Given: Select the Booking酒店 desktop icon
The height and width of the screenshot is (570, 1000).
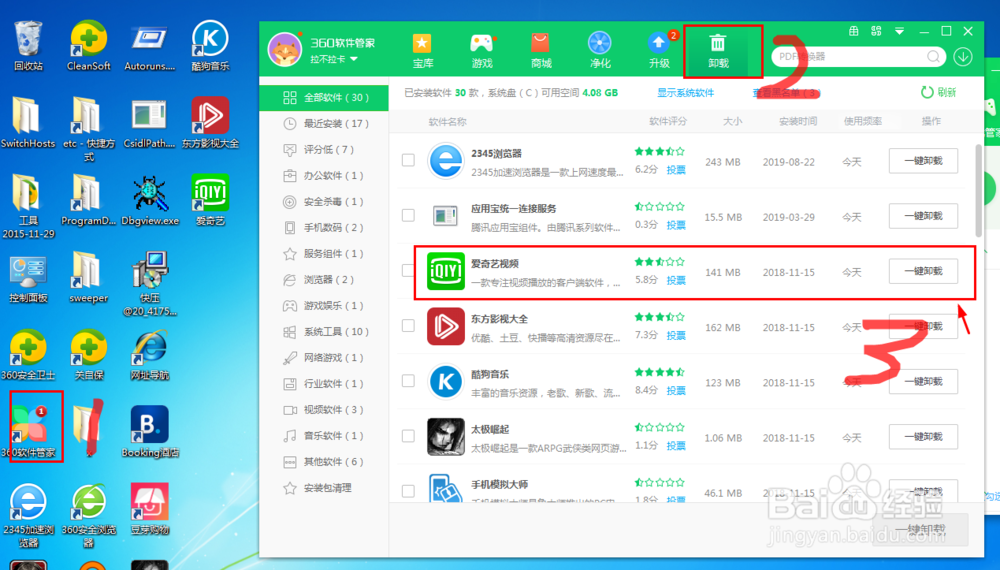Looking at the screenshot, I should [150, 432].
